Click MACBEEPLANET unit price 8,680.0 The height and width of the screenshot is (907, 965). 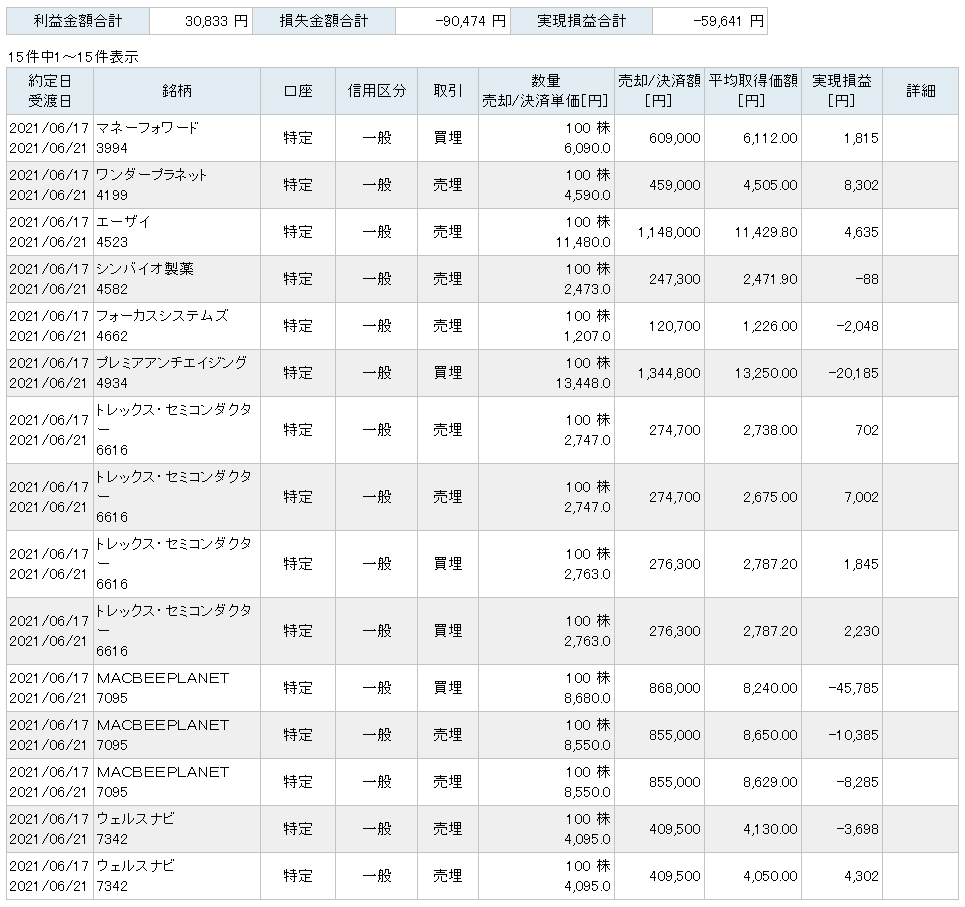coord(587,698)
